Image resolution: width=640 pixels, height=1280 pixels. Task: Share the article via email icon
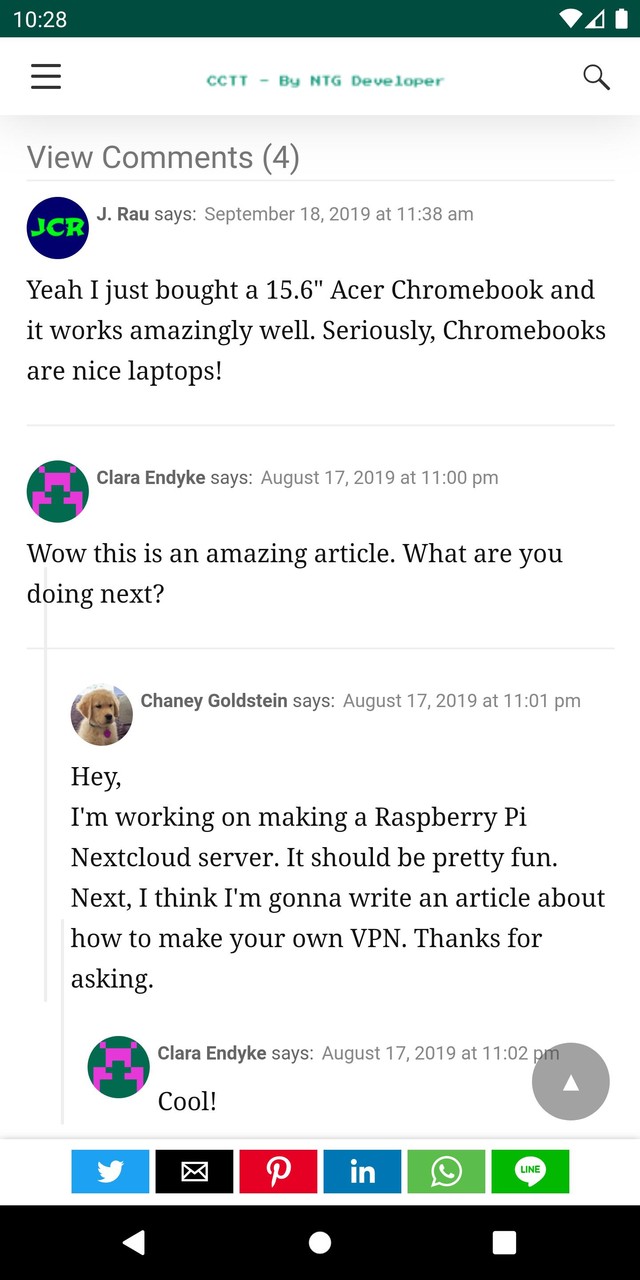194,1171
